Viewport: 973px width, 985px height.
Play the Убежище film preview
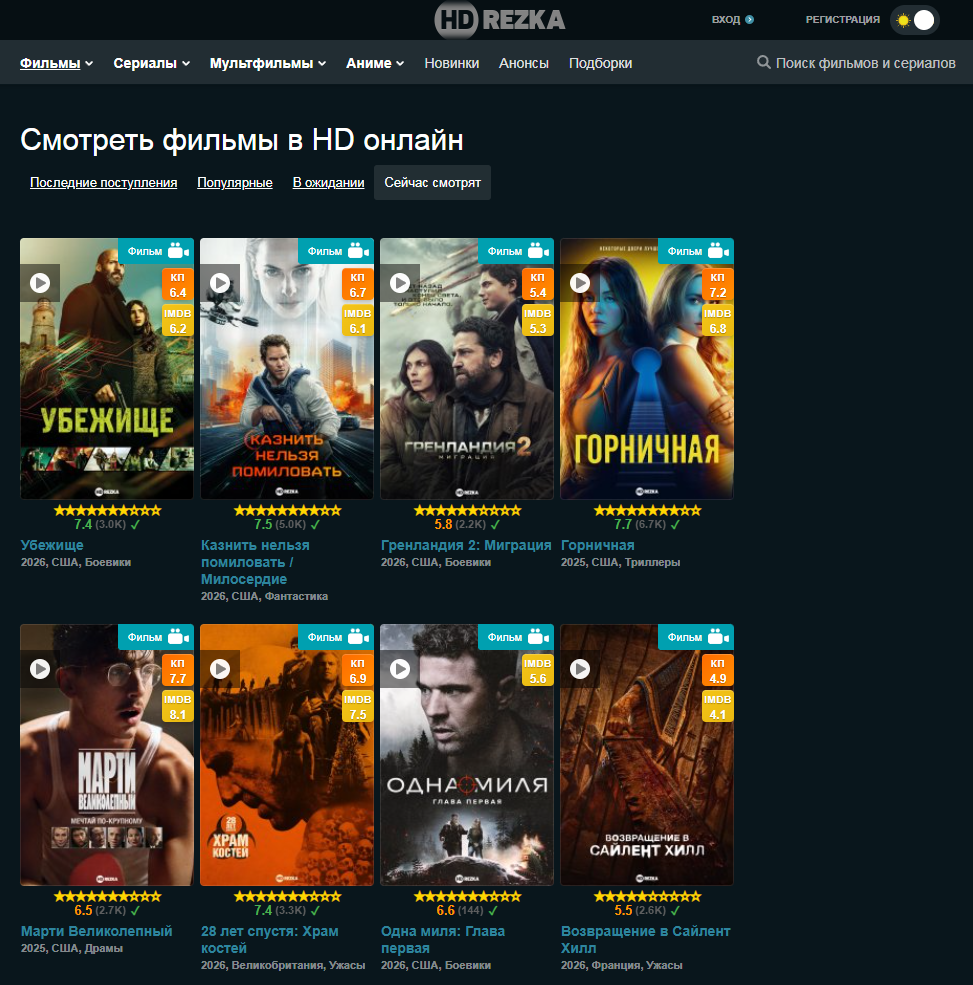coord(40,283)
